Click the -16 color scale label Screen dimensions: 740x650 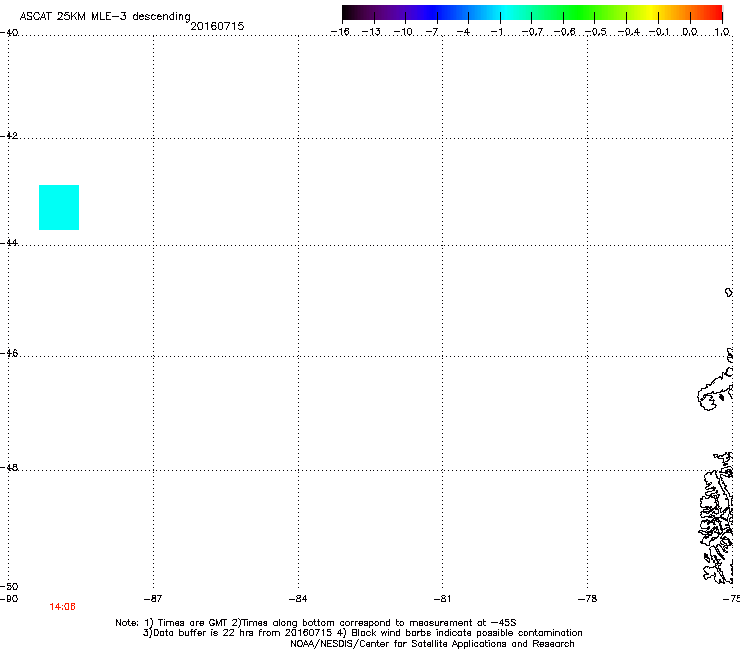point(340,32)
